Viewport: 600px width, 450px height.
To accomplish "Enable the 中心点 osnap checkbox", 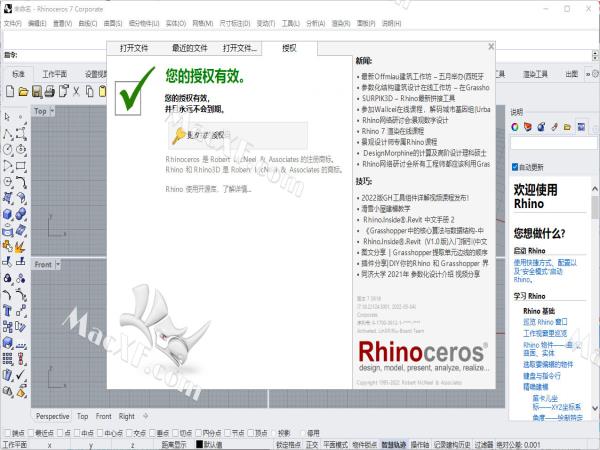I will point(100,433).
